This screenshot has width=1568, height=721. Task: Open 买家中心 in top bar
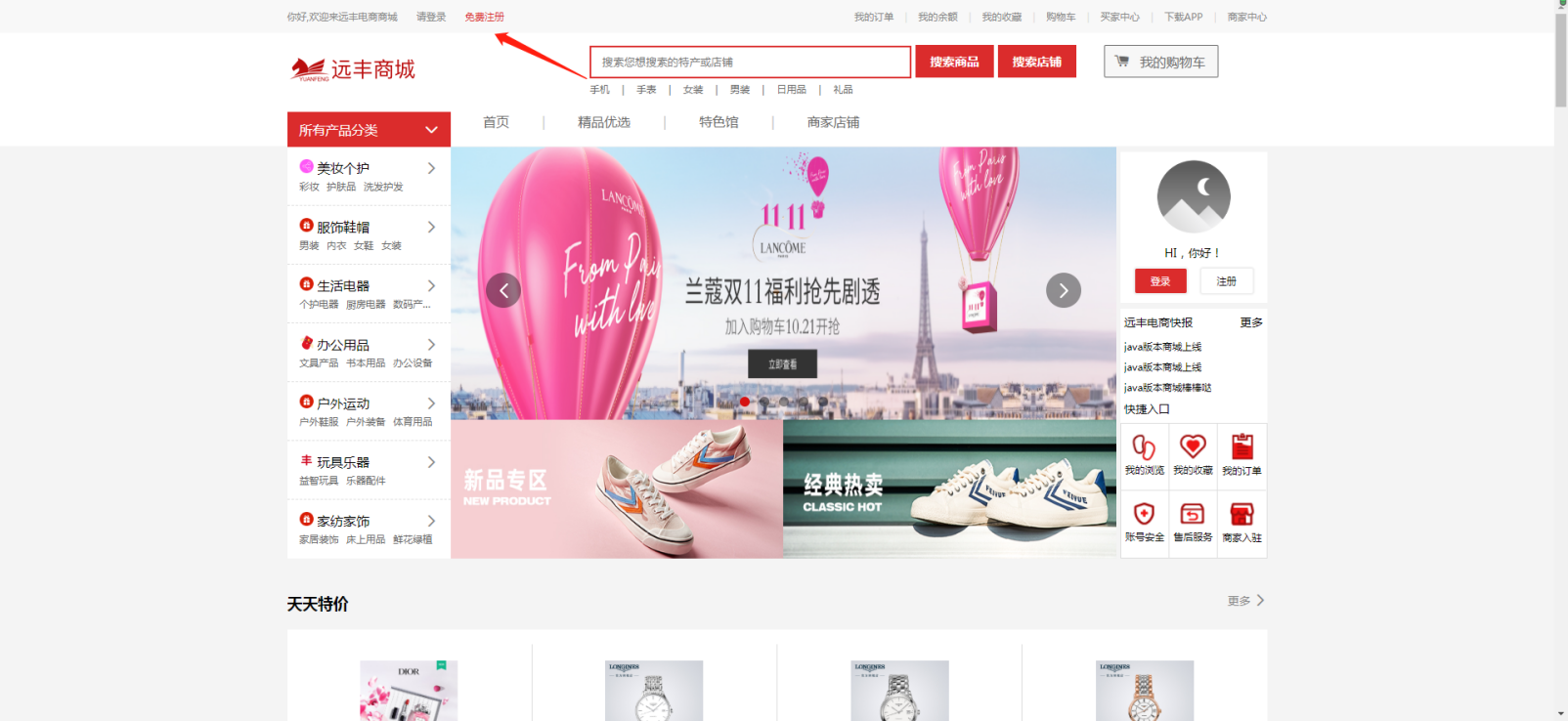[x=1119, y=17]
